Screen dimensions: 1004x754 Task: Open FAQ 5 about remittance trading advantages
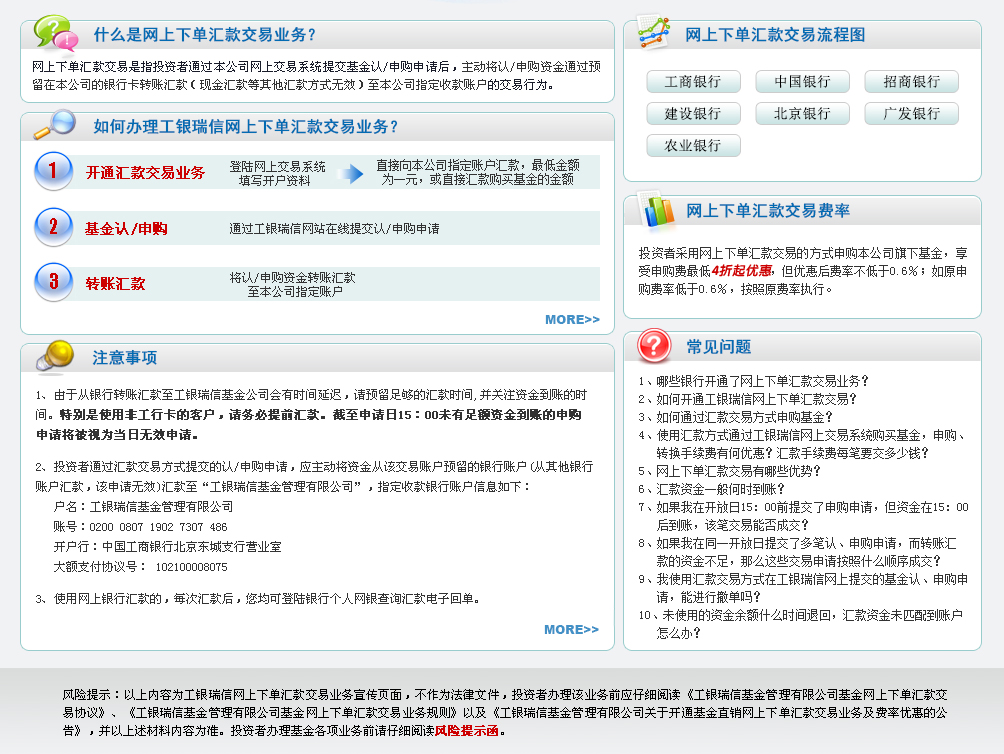coord(729,470)
